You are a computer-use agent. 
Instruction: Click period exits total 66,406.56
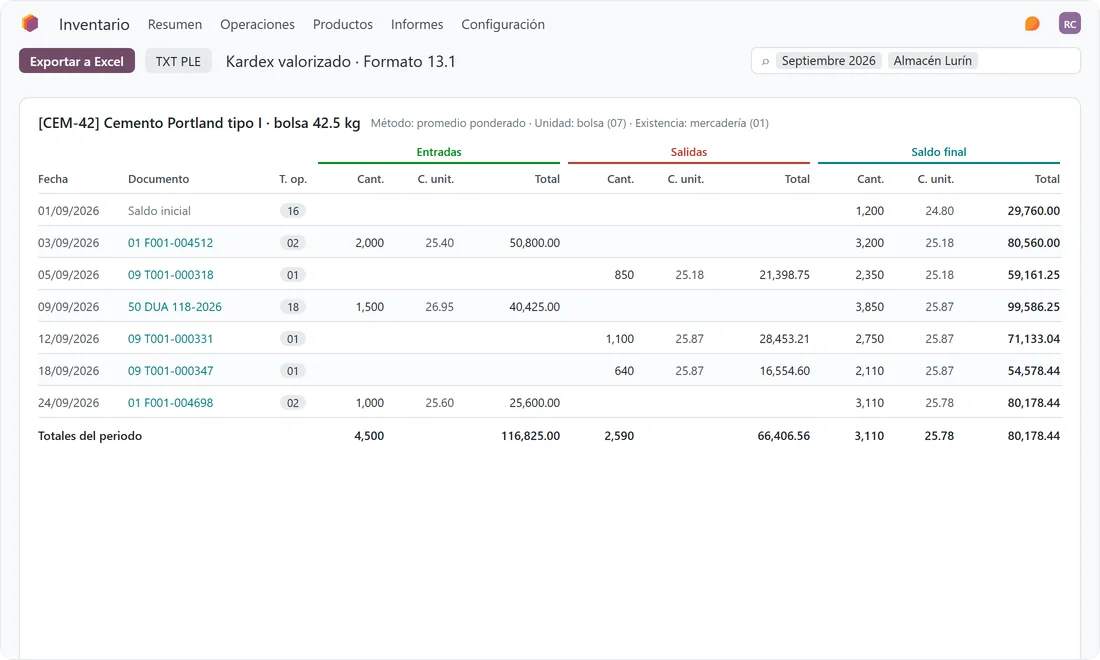(784, 436)
